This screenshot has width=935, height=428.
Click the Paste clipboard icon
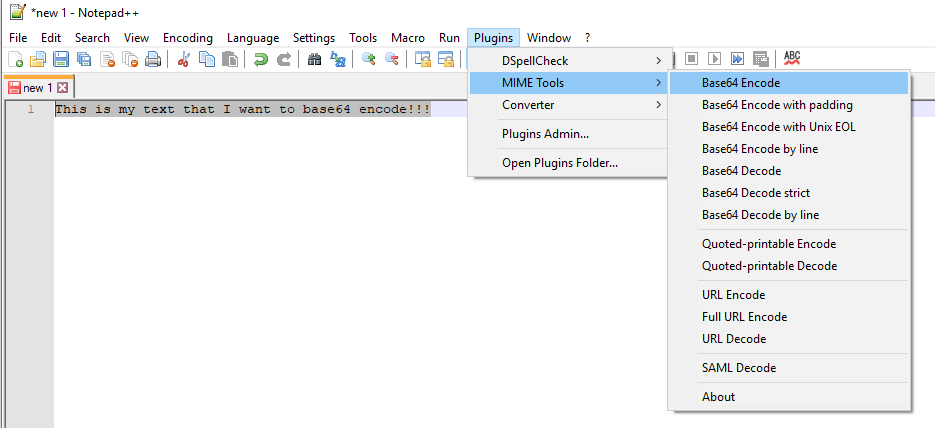point(230,59)
